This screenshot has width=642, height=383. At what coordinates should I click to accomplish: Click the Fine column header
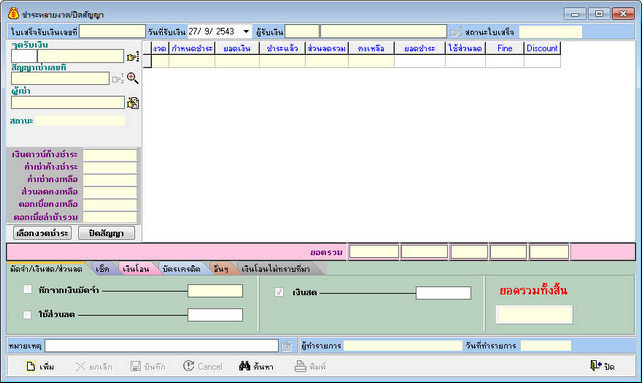pyautogui.click(x=504, y=48)
